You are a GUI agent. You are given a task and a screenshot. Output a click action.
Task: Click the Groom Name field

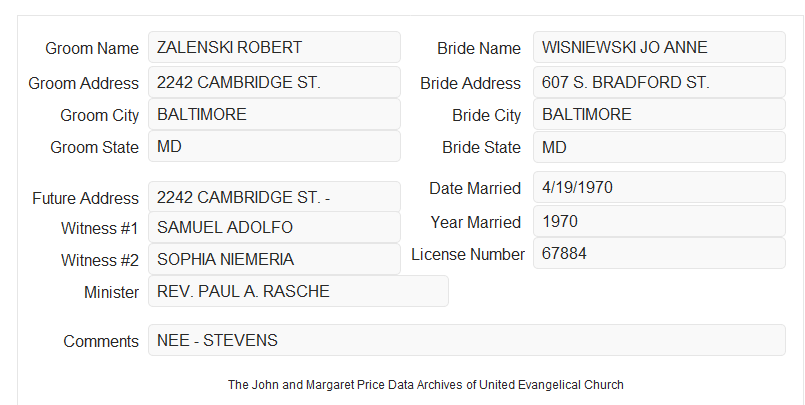pyautogui.click(x=274, y=47)
